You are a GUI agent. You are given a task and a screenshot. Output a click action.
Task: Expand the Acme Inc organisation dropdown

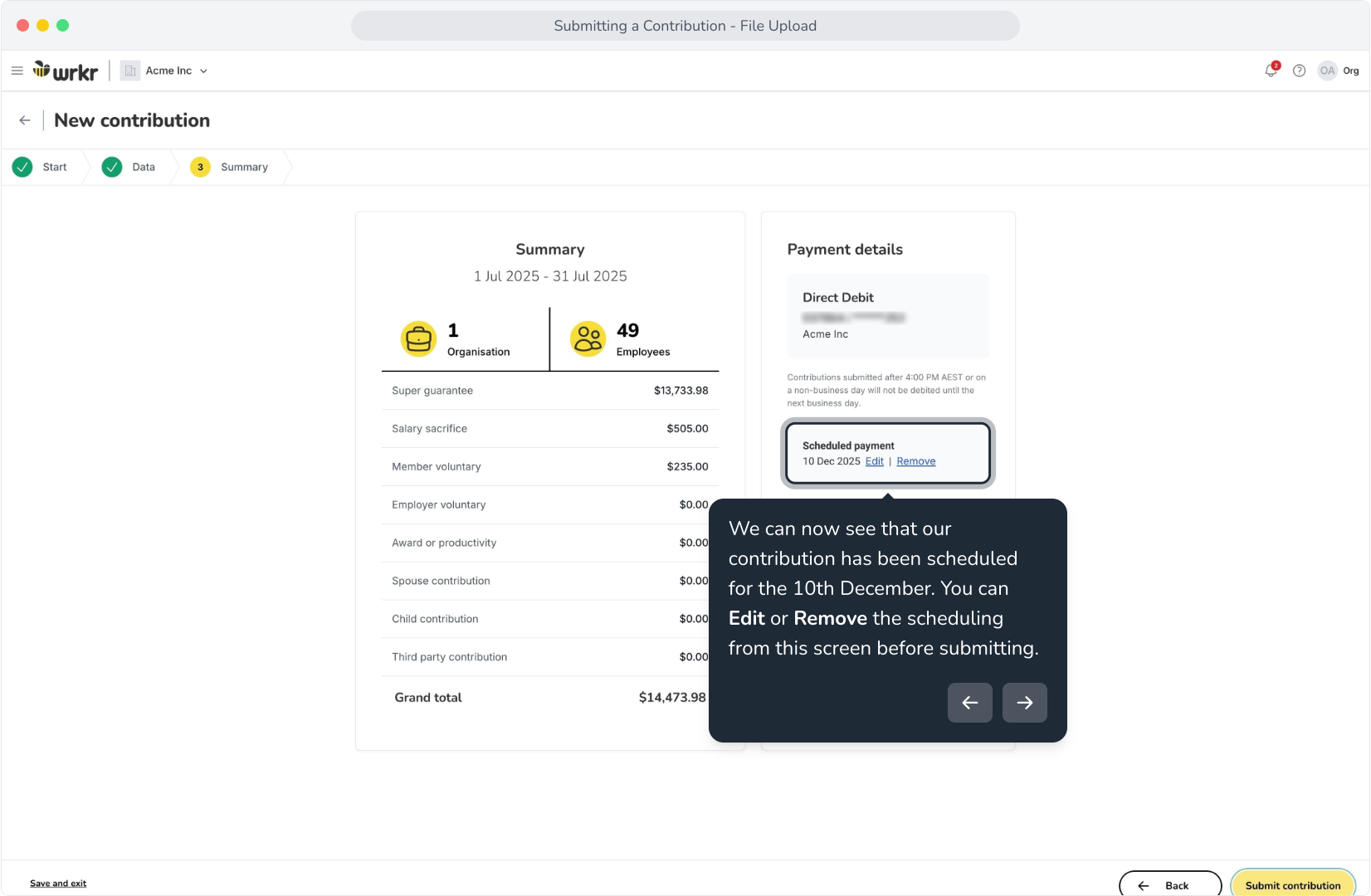click(x=177, y=71)
